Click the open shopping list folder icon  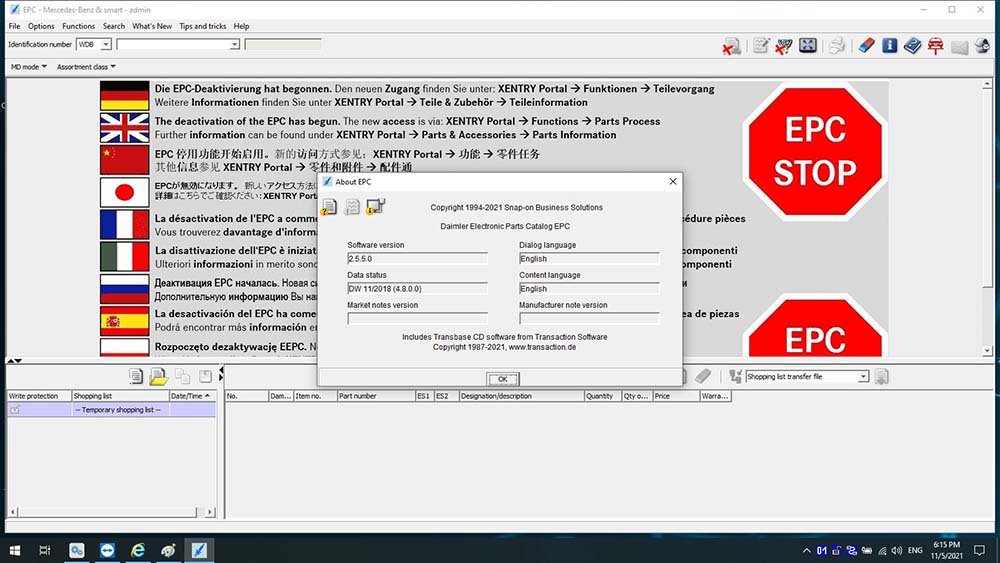pos(158,377)
